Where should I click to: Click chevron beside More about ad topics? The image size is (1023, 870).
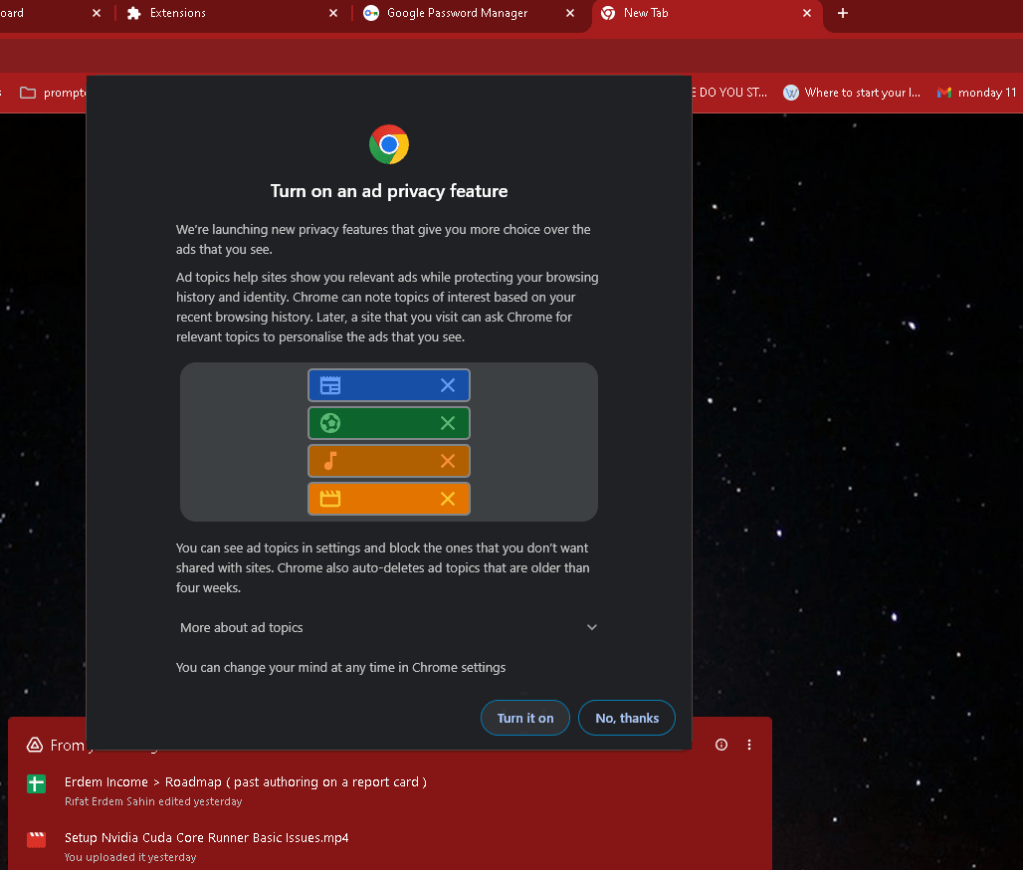click(x=592, y=627)
